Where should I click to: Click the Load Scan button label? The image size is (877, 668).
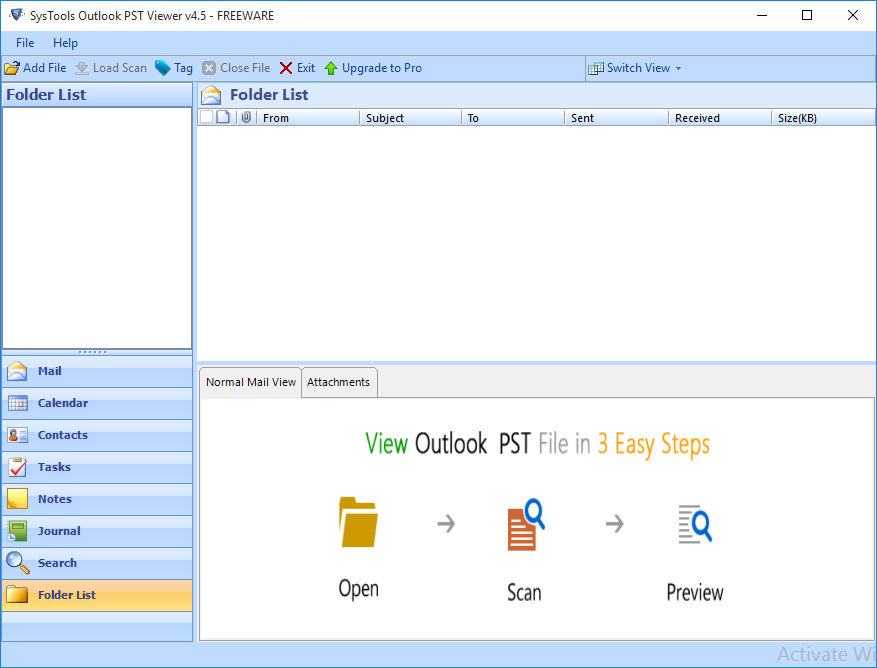120,68
